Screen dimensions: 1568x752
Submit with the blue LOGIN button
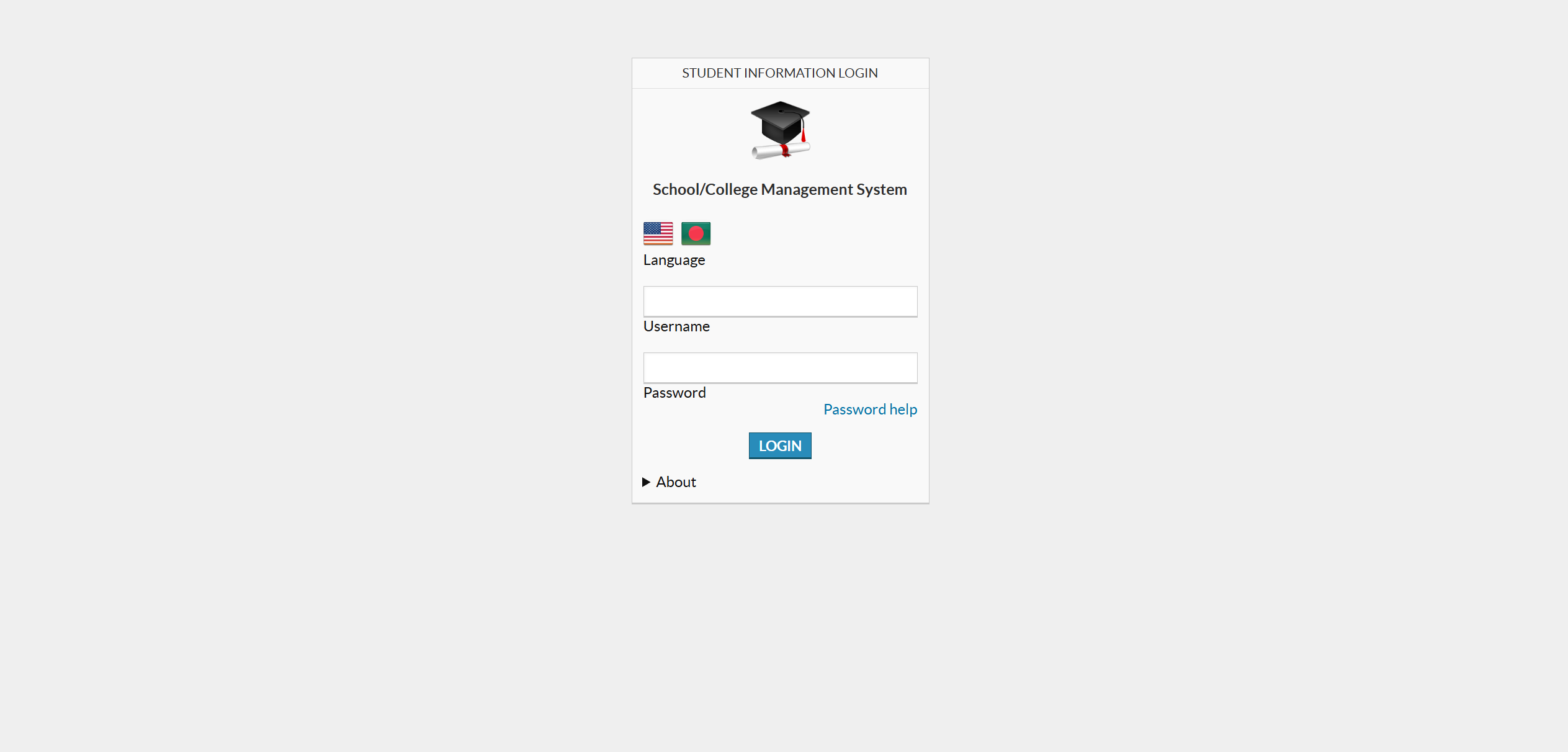click(x=780, y=445)
